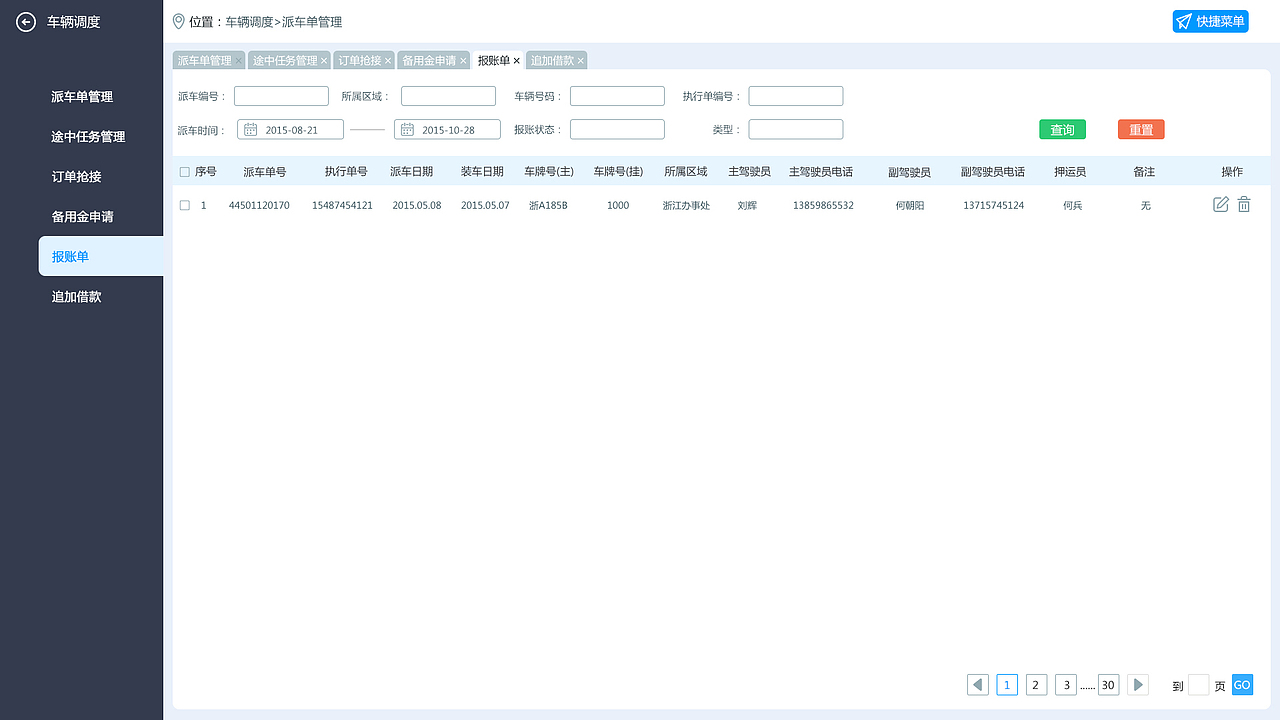This screenshot has height=720, width=1280.
Task: Switch to the 派车单管理 tab
Action: pyautogui.click(x=208, y=60)
